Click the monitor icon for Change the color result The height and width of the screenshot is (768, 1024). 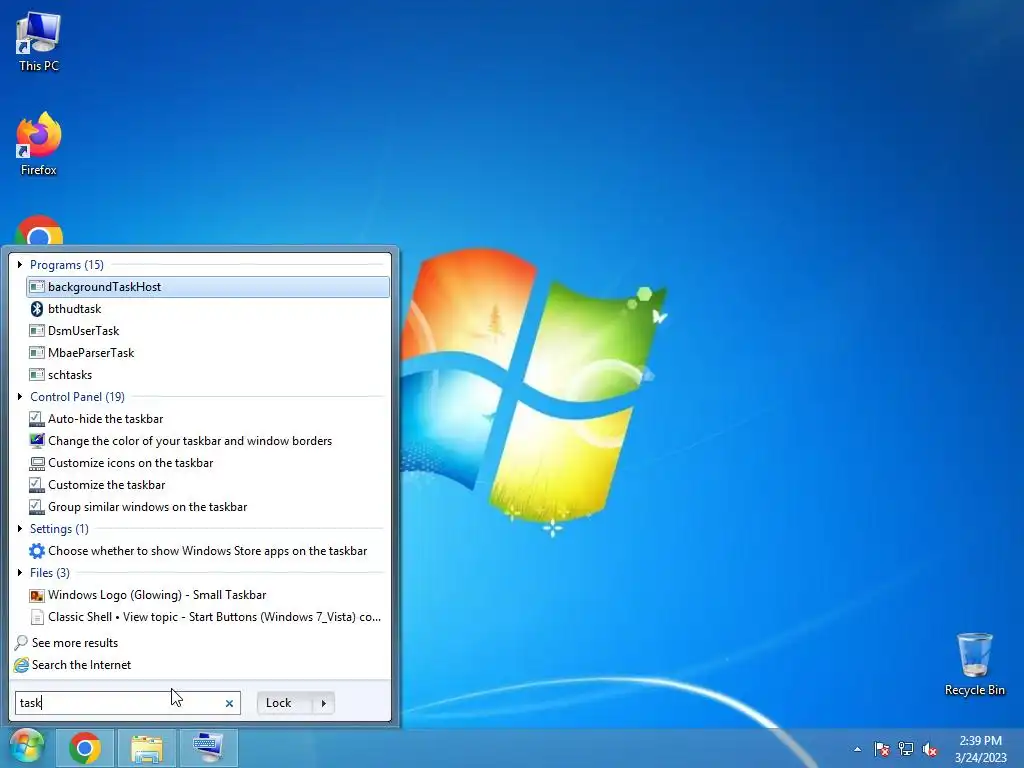pyautogui.click(x=37, y=441)
